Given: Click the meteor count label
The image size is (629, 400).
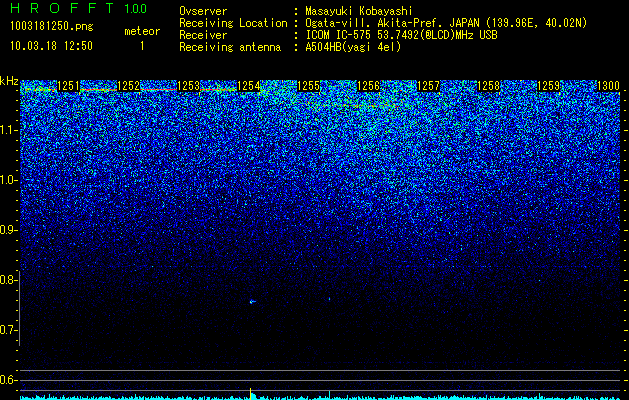Looking at the screenshot, I should click(142, 31).
